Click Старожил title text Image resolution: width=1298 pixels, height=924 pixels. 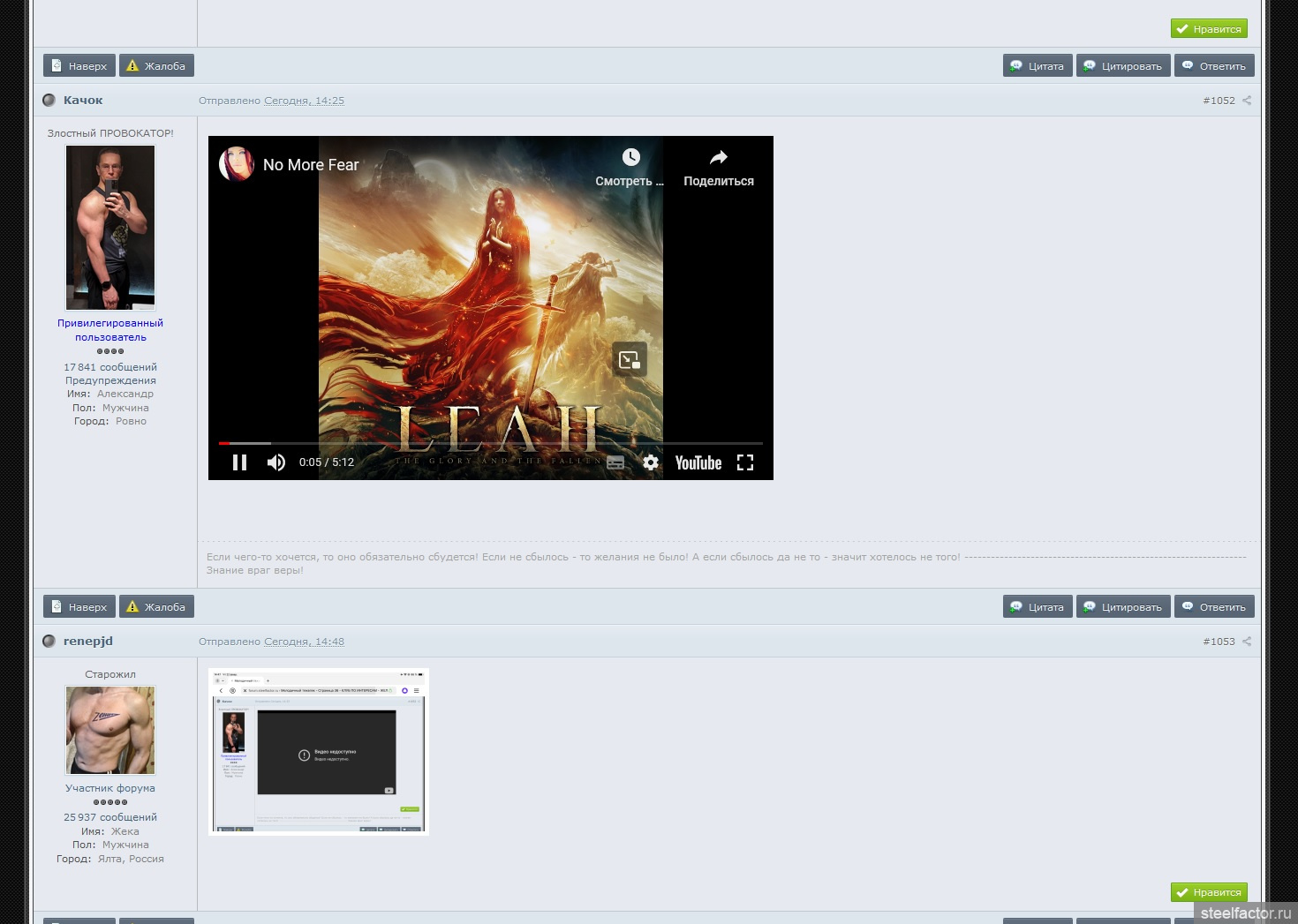pyautogui.click(x=110, y=674)
